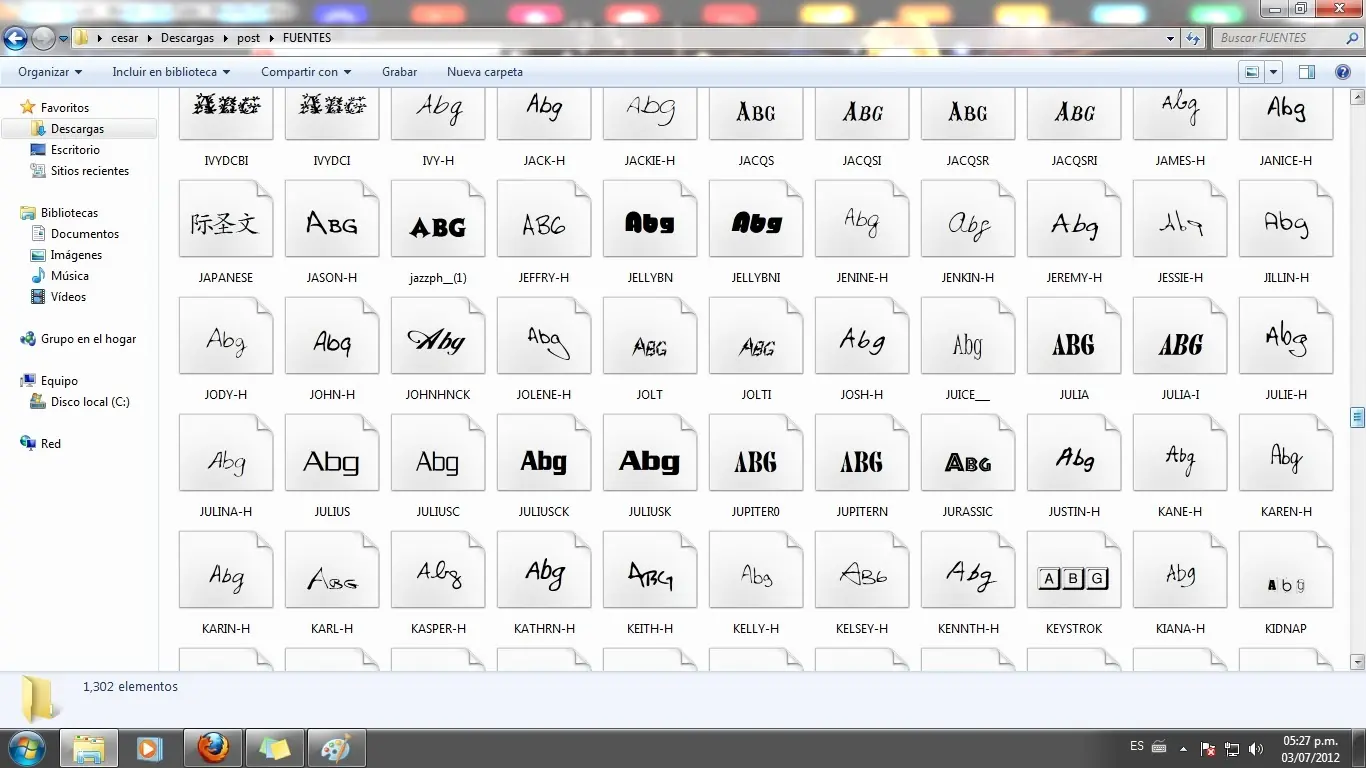Screen dimensions: 1366x768
Task: Change the view using the view icon
Action: pyautogui.click(x=1251, y=72)
